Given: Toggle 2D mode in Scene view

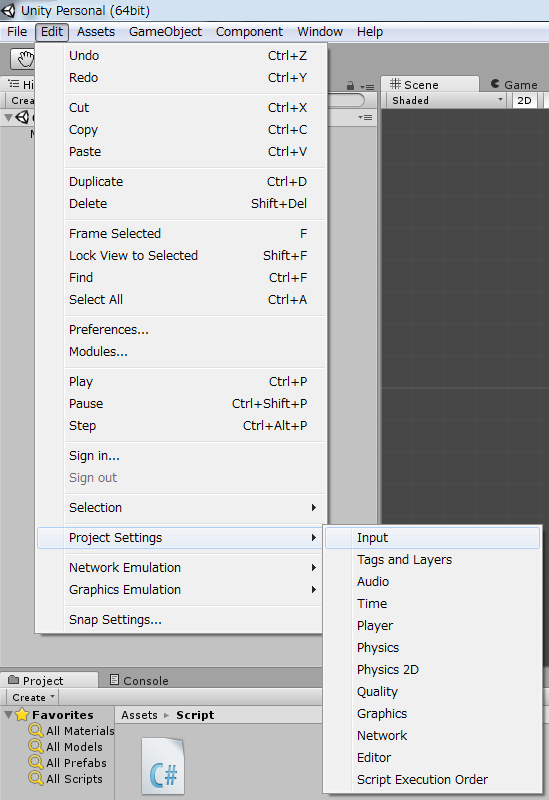Looking at the screenshot, I should [x=524, y=101].
